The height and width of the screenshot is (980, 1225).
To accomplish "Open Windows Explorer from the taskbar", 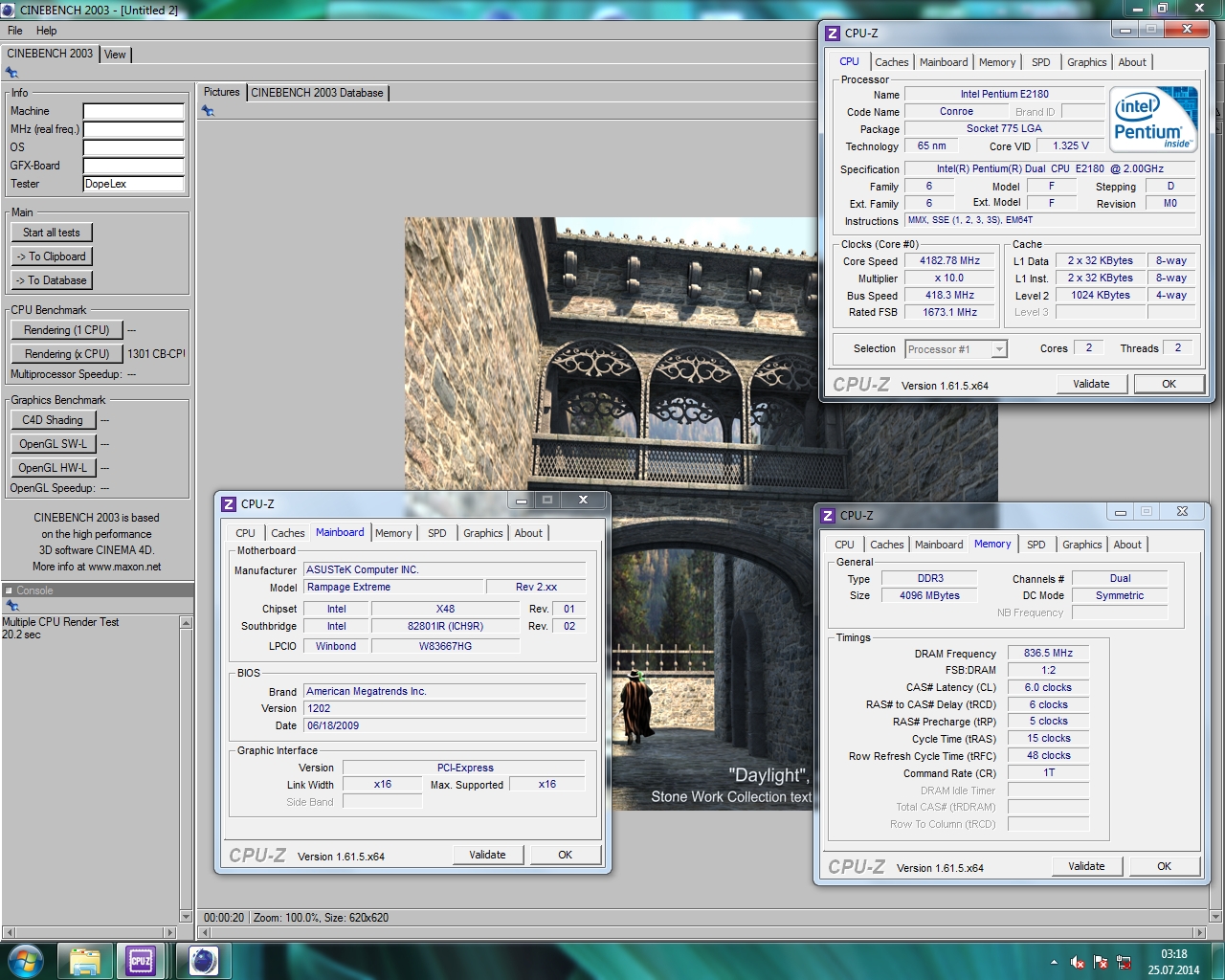I will 85,961.
